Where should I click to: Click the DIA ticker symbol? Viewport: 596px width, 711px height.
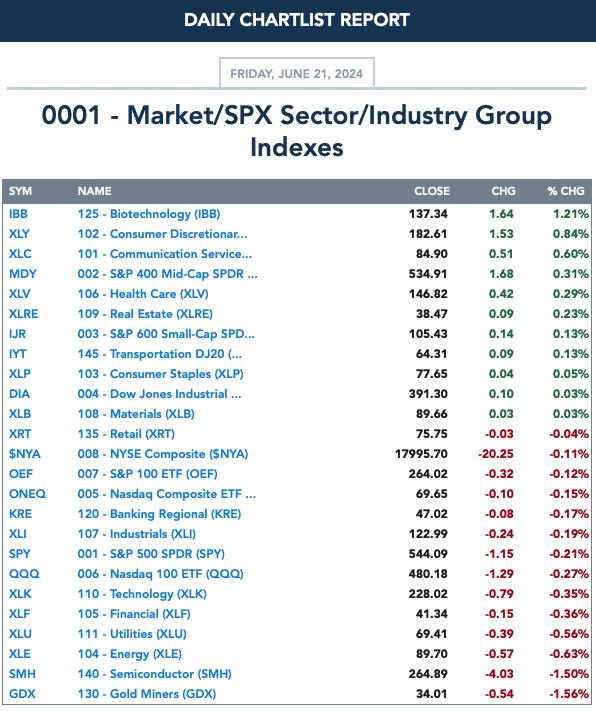[19, 394]
